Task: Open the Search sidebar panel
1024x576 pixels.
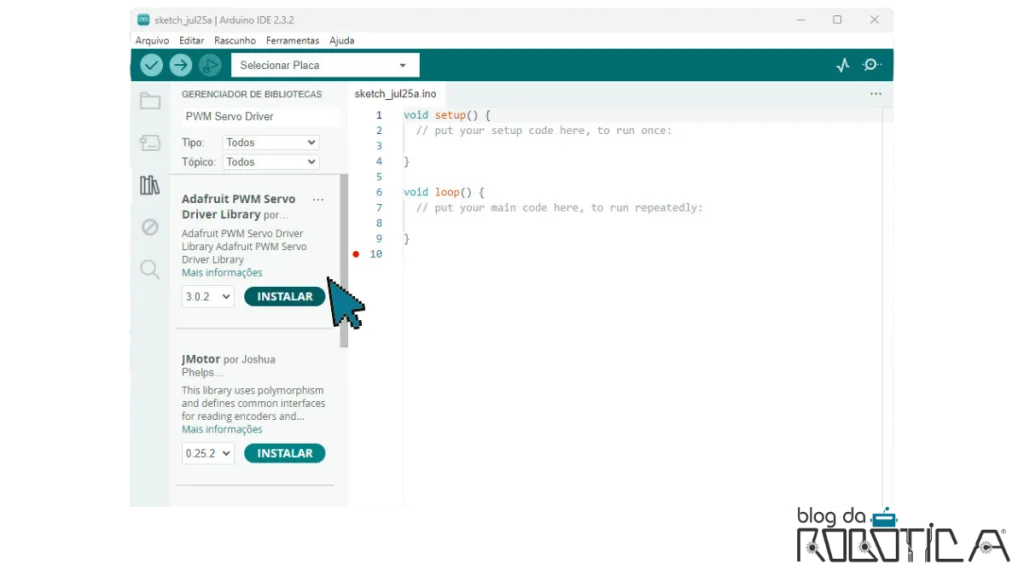Action: [x=150, y=269]
